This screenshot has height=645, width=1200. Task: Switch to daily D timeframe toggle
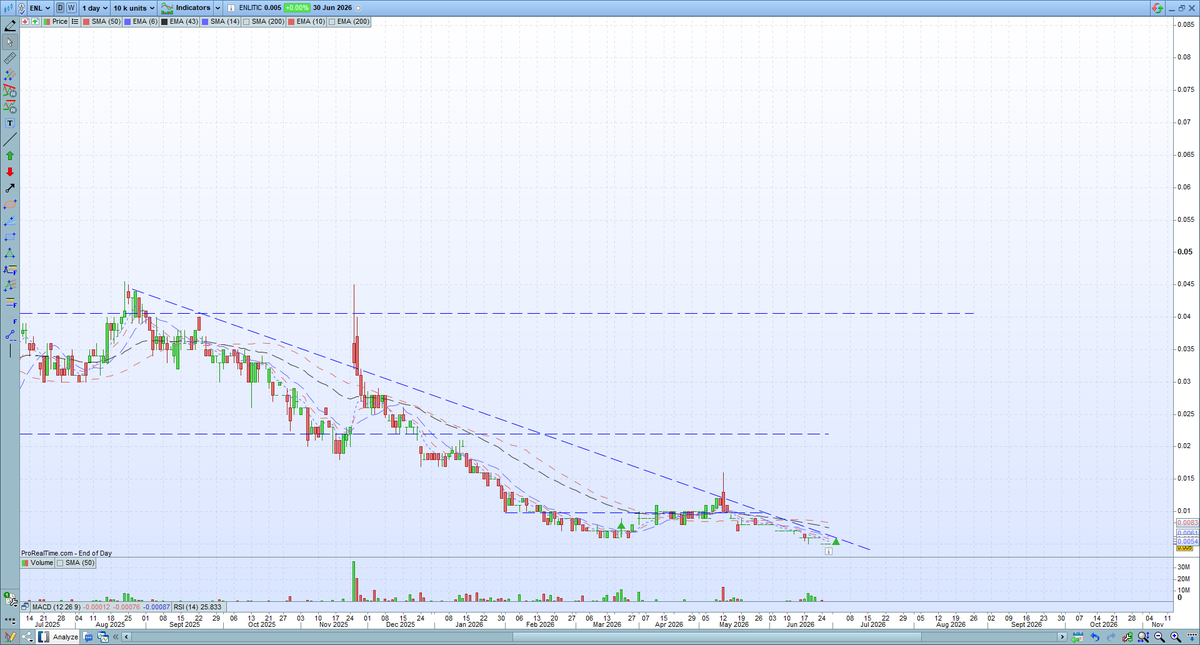[60, 7]
